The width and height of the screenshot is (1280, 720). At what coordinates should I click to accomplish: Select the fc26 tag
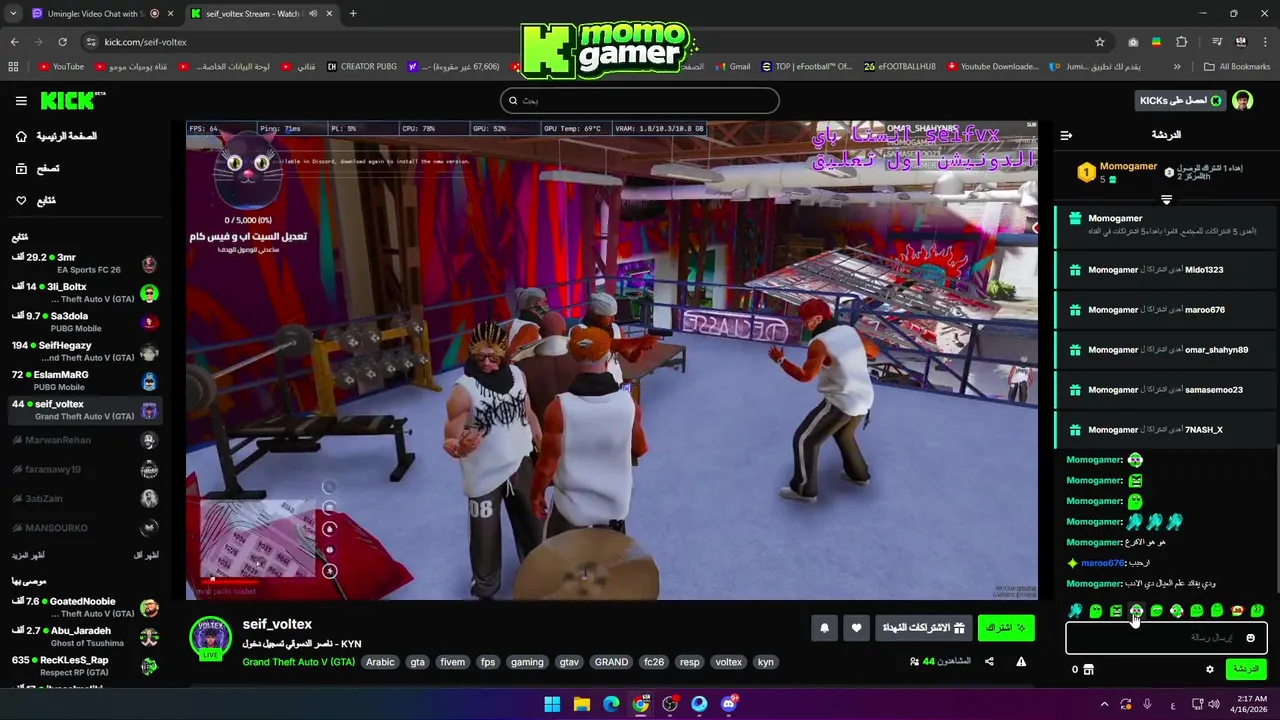coord(654,662)
